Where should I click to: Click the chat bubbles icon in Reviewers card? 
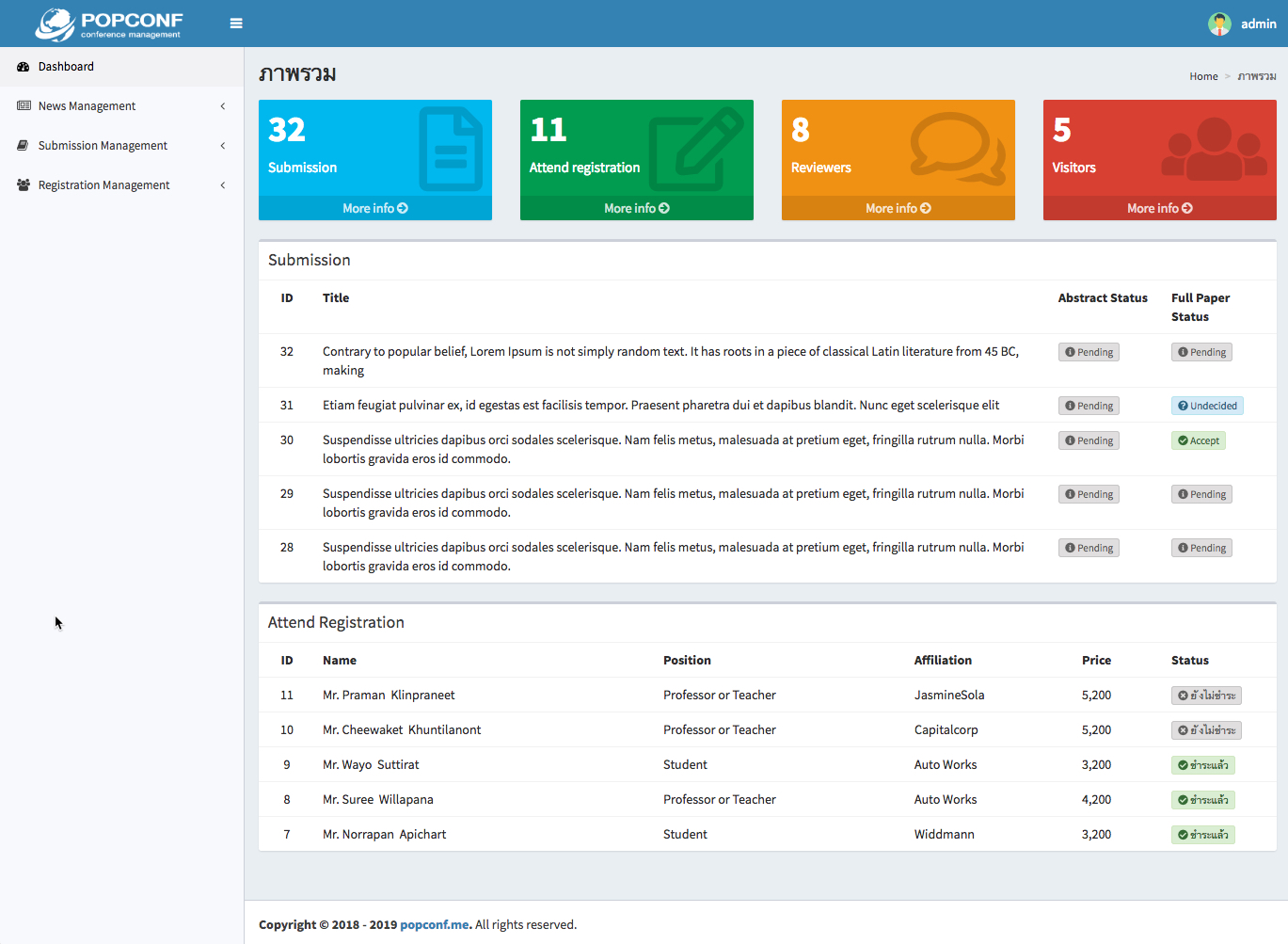tap(957, 148)
